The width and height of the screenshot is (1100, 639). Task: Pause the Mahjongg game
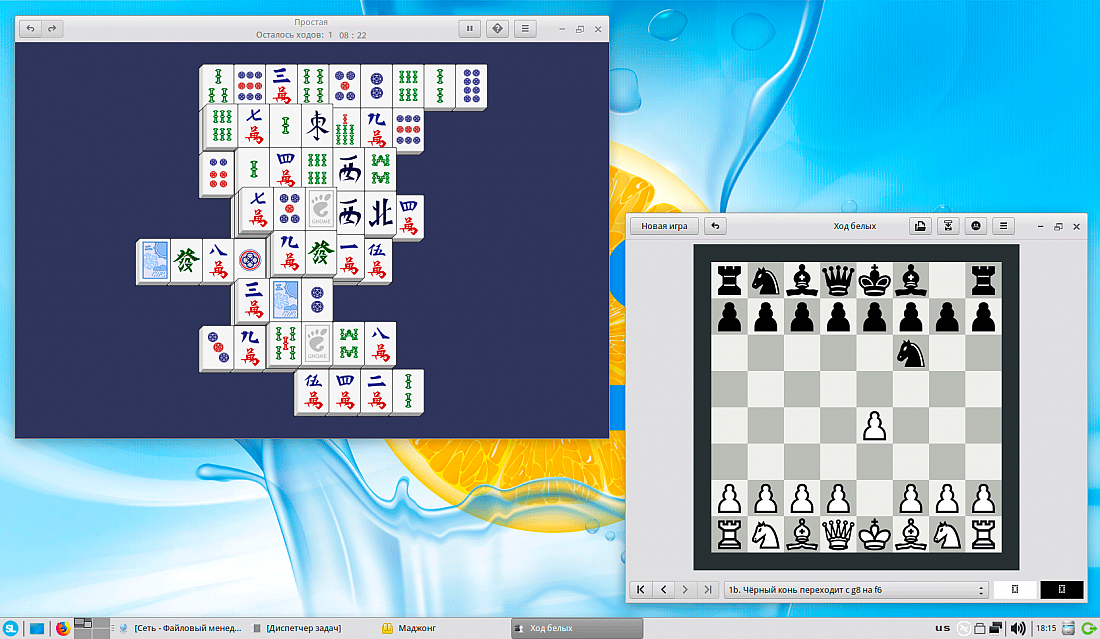pyautogui.click(x=470, y=28)
